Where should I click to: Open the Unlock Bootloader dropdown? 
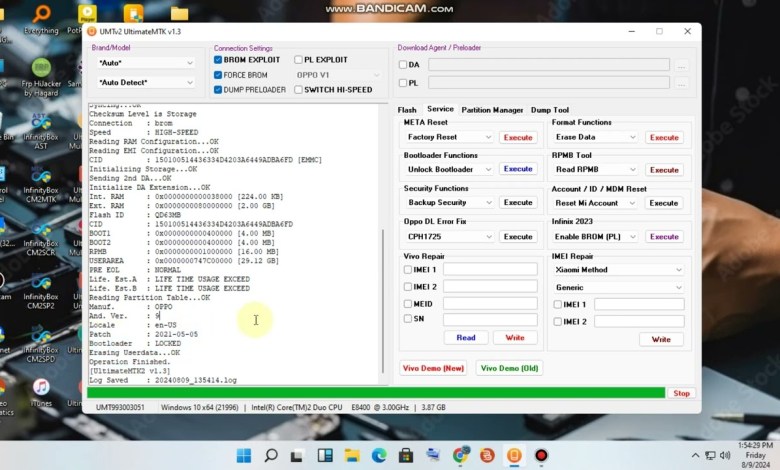click(x=449, y=170)
